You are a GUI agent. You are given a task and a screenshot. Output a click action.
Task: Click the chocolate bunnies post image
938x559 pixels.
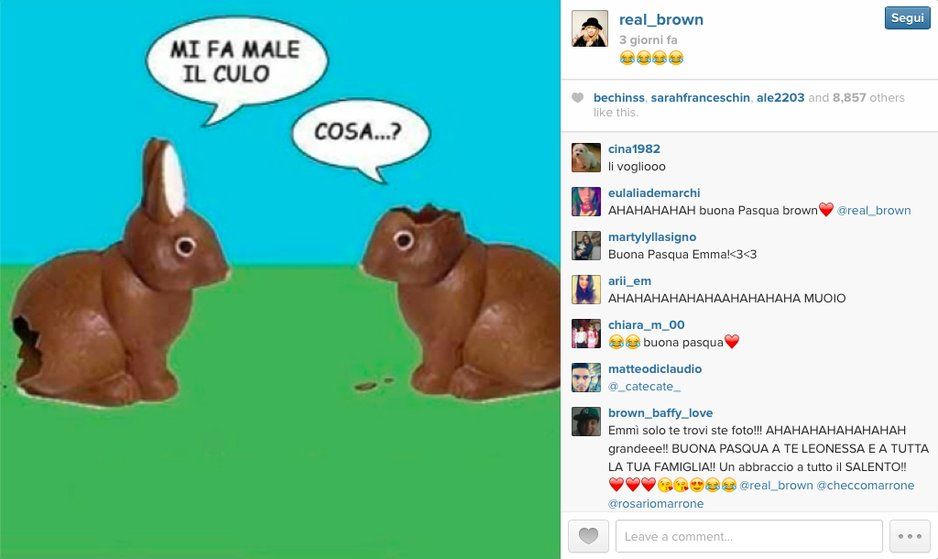pyautogui.click(x=280, y=280)
